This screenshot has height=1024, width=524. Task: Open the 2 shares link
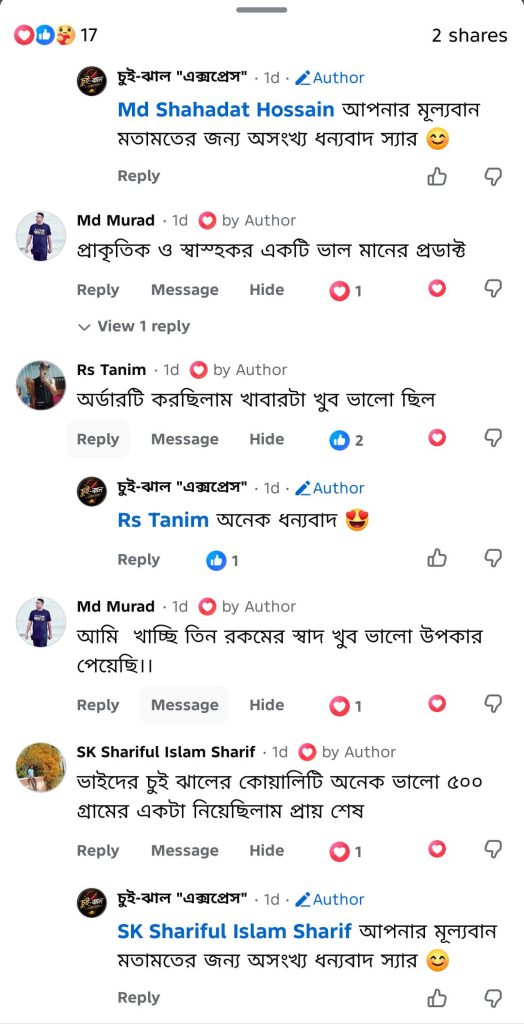[469, 35]
